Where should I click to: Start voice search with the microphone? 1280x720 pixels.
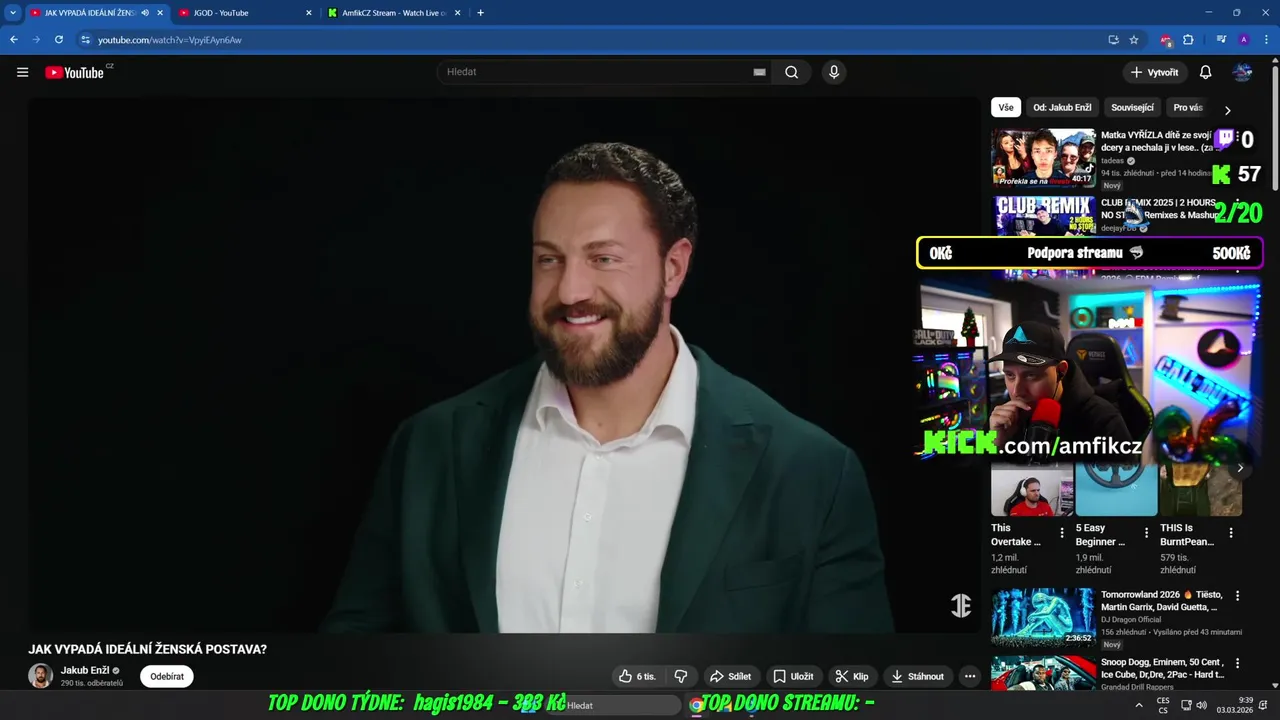pyautogui.click(x=833, y=72)
